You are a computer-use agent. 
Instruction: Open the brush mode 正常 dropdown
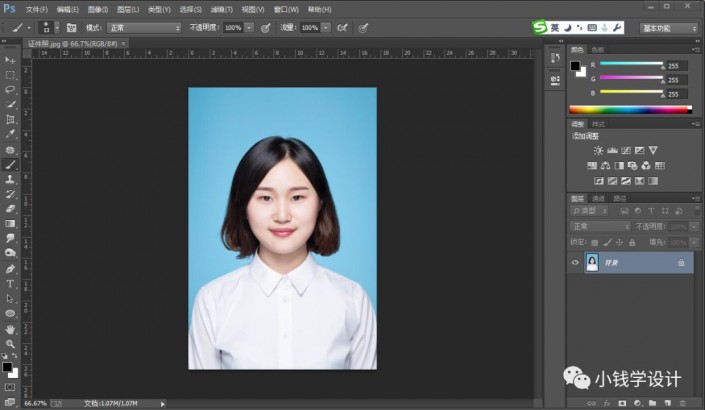[144, 28]
